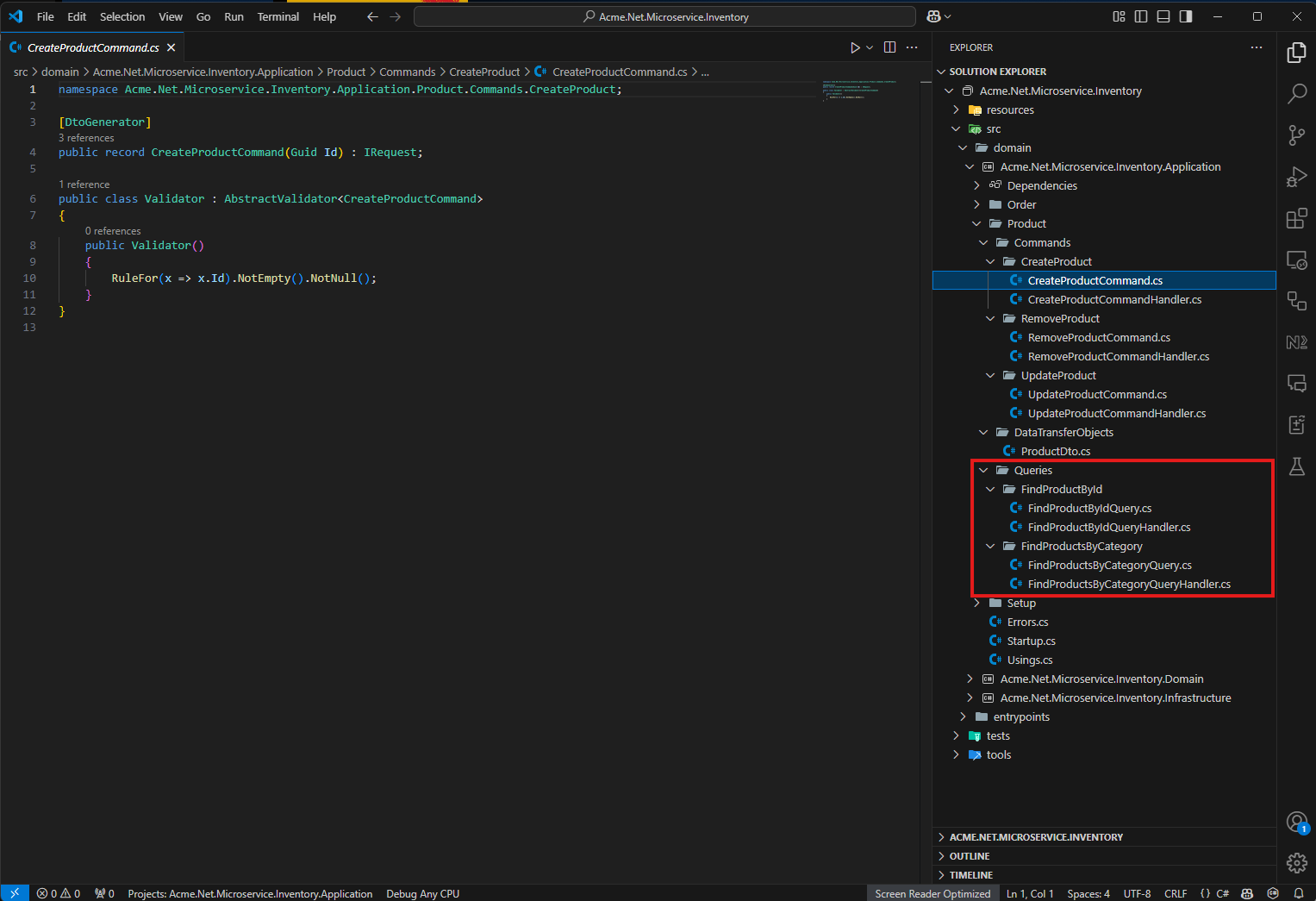Open ProductDto.cs file in explorer
1316x901 pixels.
pyautogui.click(x=1055, y=451)
